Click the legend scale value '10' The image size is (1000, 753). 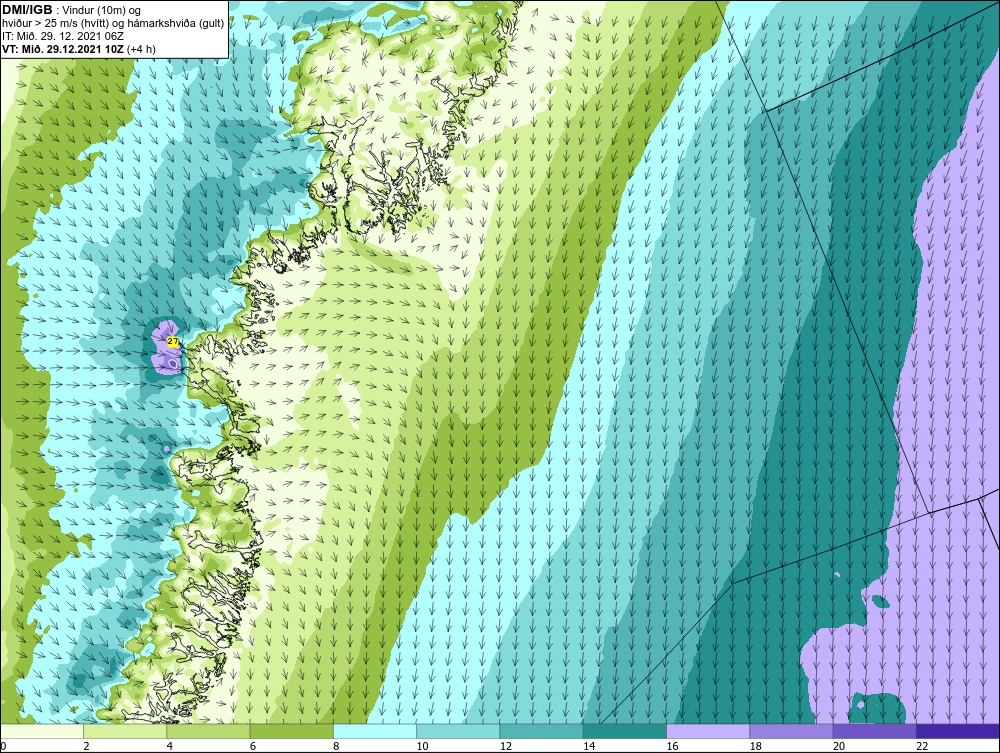pos(422,747)
